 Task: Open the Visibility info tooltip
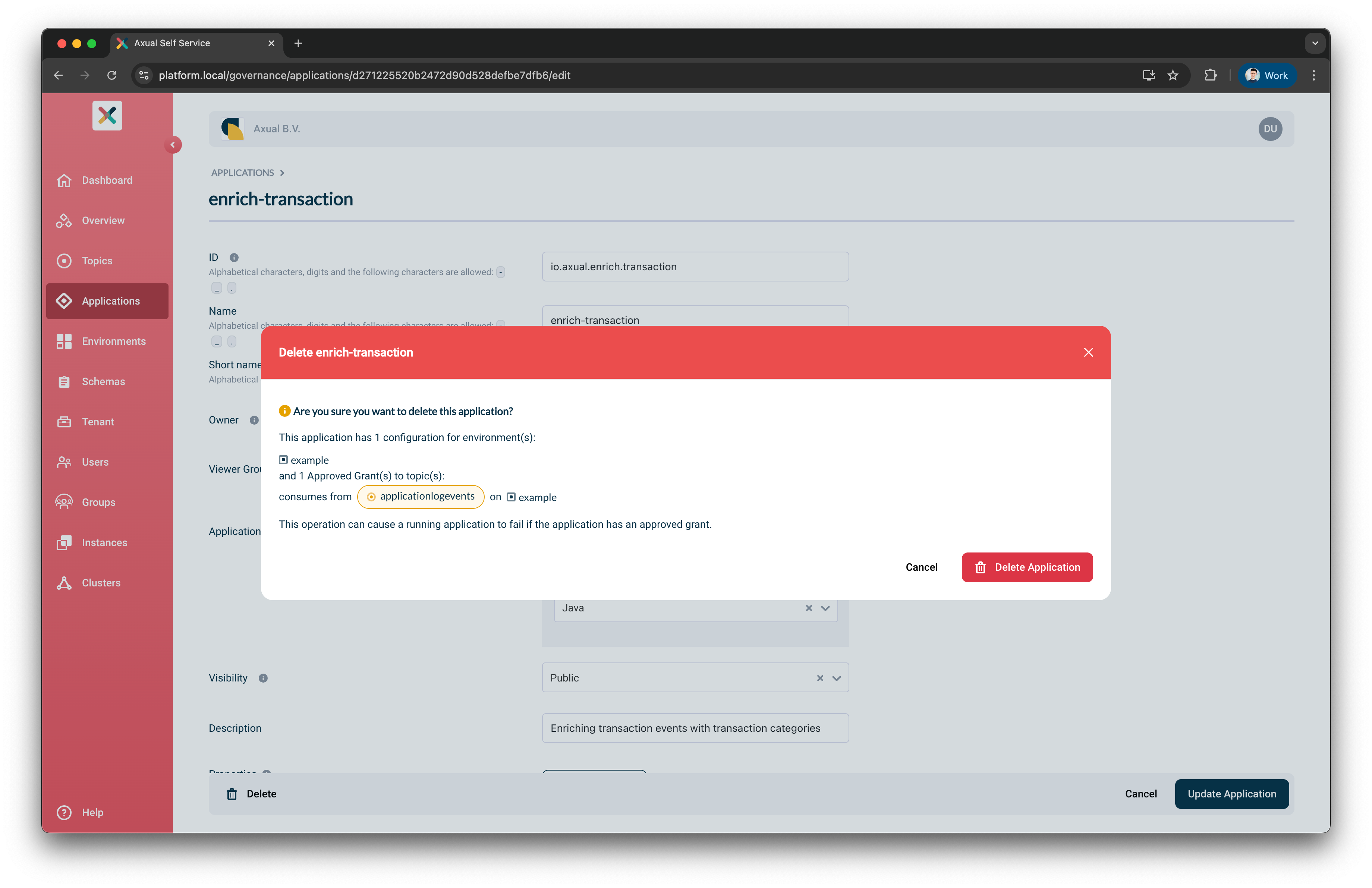(x=264, y=678)
